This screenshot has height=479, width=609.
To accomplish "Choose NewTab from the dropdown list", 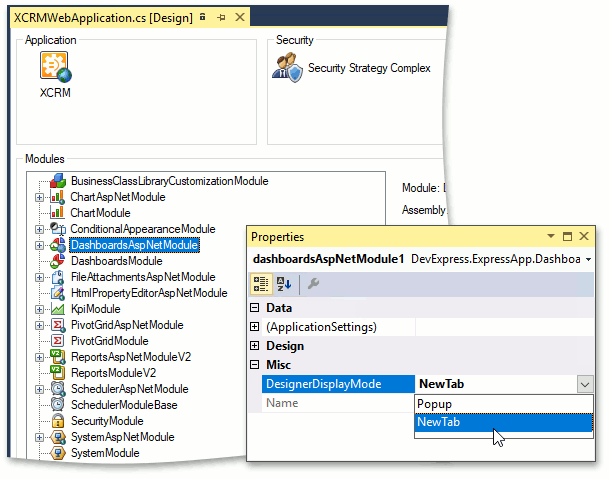I will [504, 422].
